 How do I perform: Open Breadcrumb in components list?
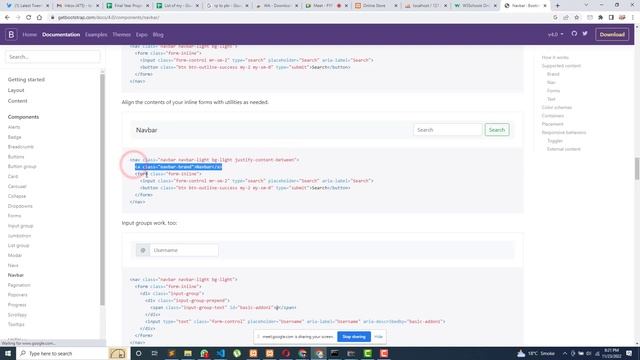20,147
